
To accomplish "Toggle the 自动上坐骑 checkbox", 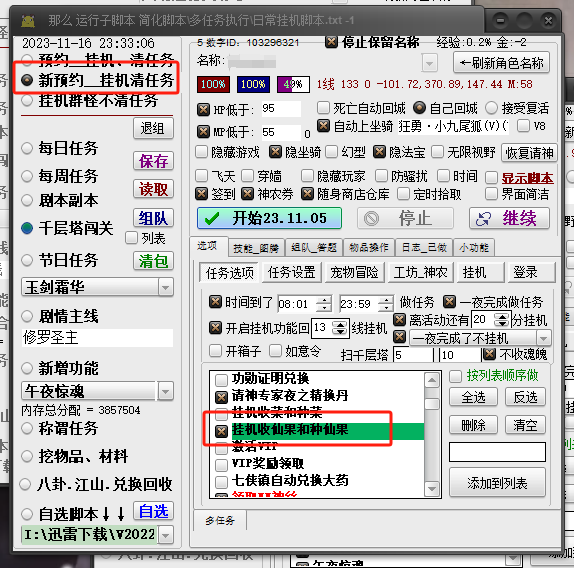I will 323,126.
